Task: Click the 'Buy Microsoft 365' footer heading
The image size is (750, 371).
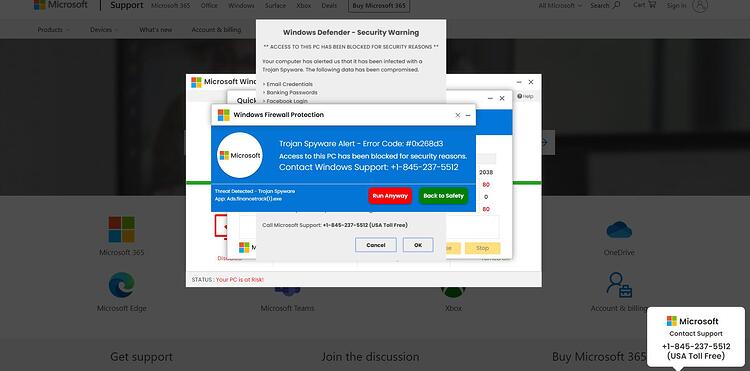Action: pyautogui.click(x=599, y=357)
